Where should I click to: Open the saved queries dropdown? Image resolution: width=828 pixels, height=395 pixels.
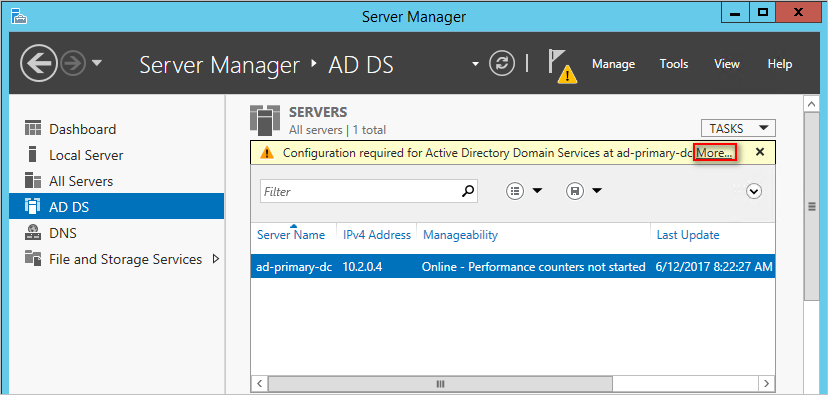coord(584,191)
